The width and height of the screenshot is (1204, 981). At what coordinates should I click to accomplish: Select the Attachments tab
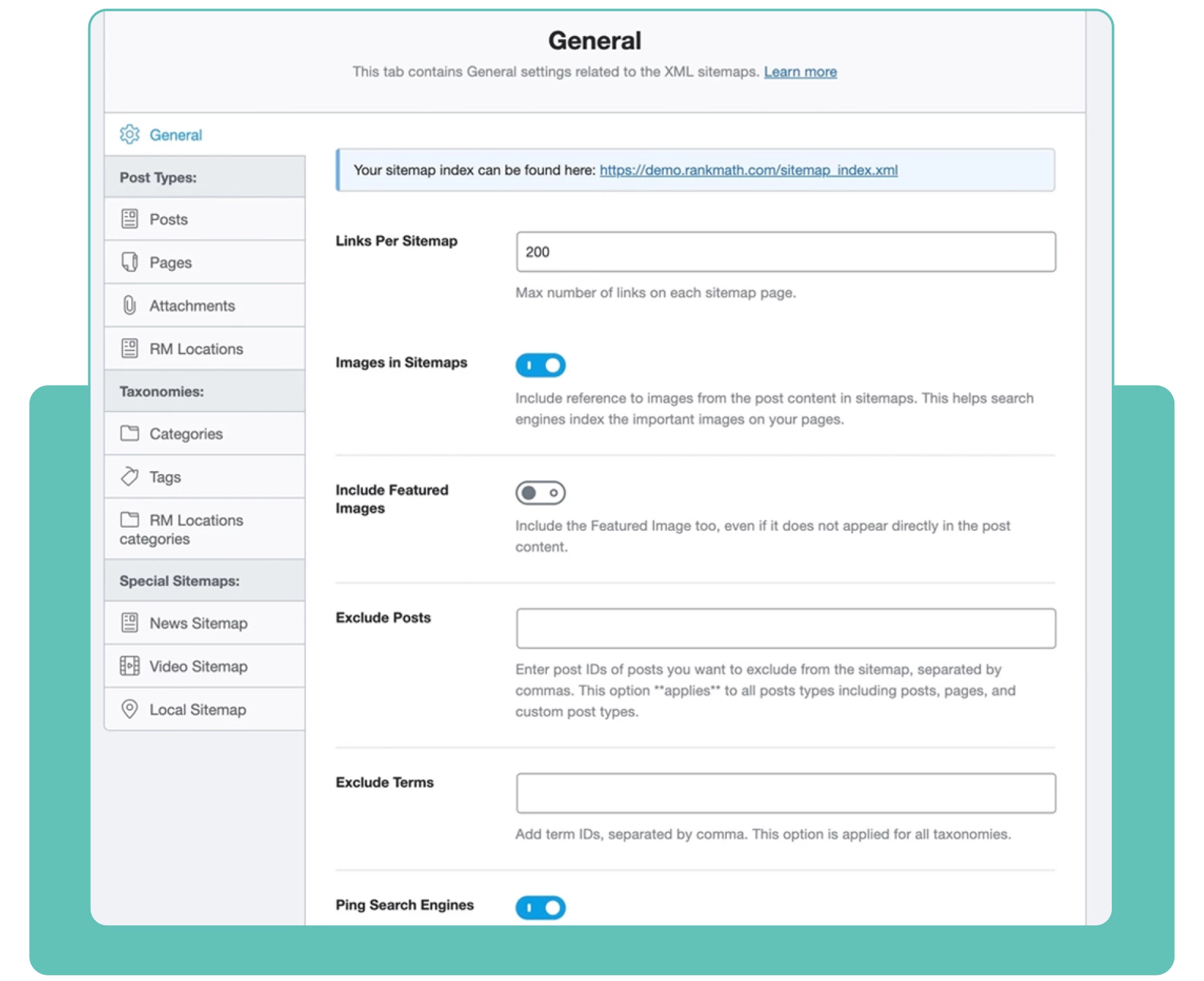point(205,306)
